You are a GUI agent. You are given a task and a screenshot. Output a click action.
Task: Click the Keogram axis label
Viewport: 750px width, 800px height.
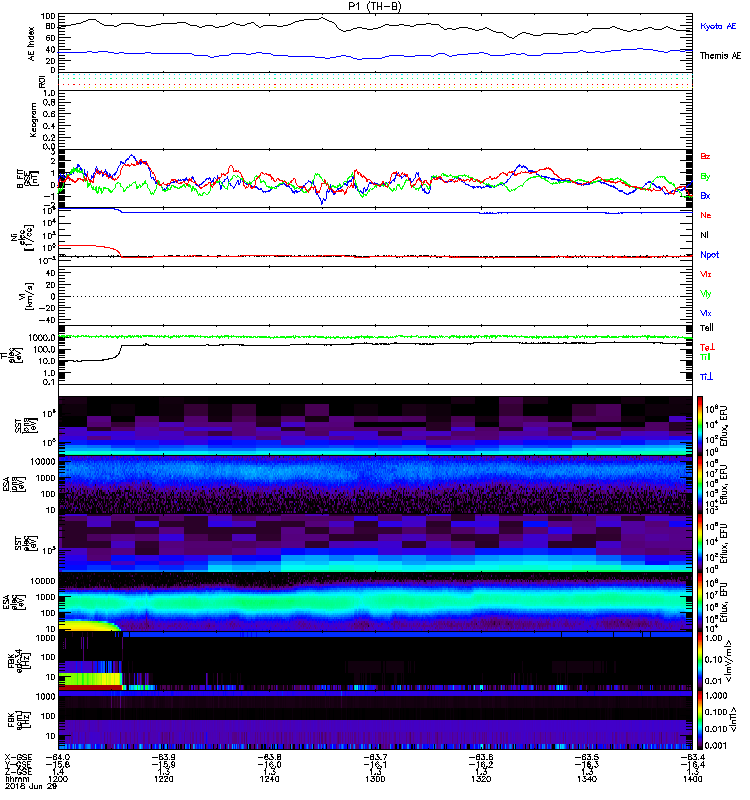click(33, 119)
